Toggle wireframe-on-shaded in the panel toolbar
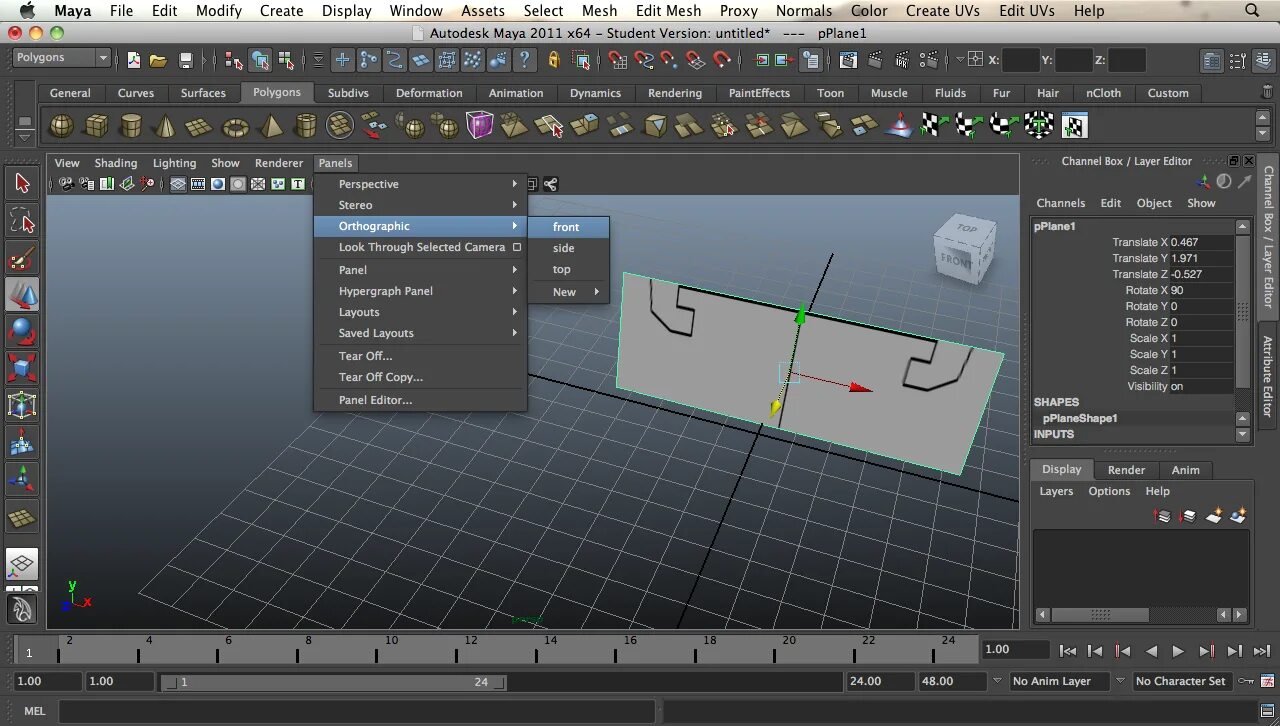 [x=176, y=184]
